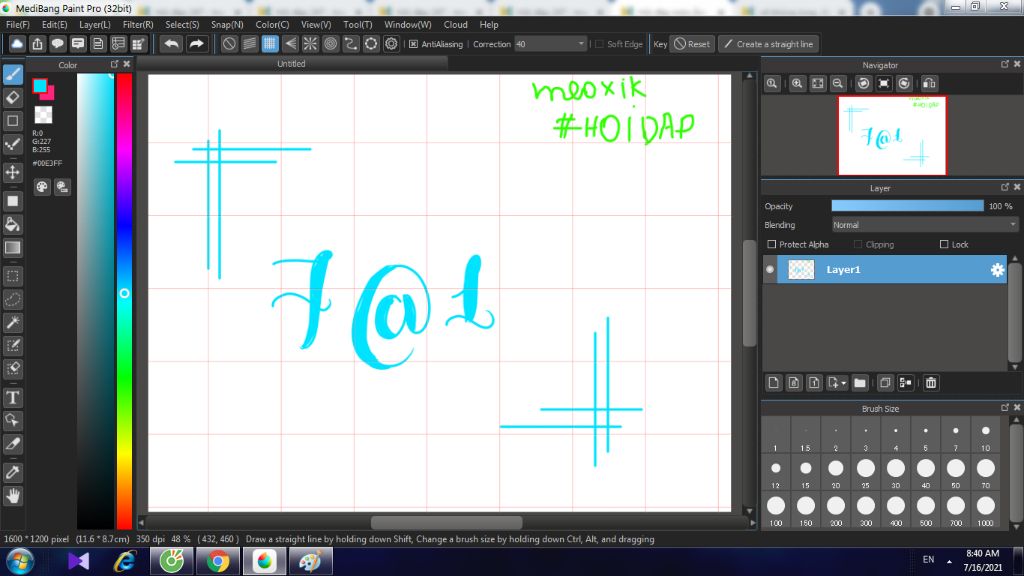The image size is (1024, 576).
Task: Select the Eraser tool in left toolbar
Action: coord(12,98)
